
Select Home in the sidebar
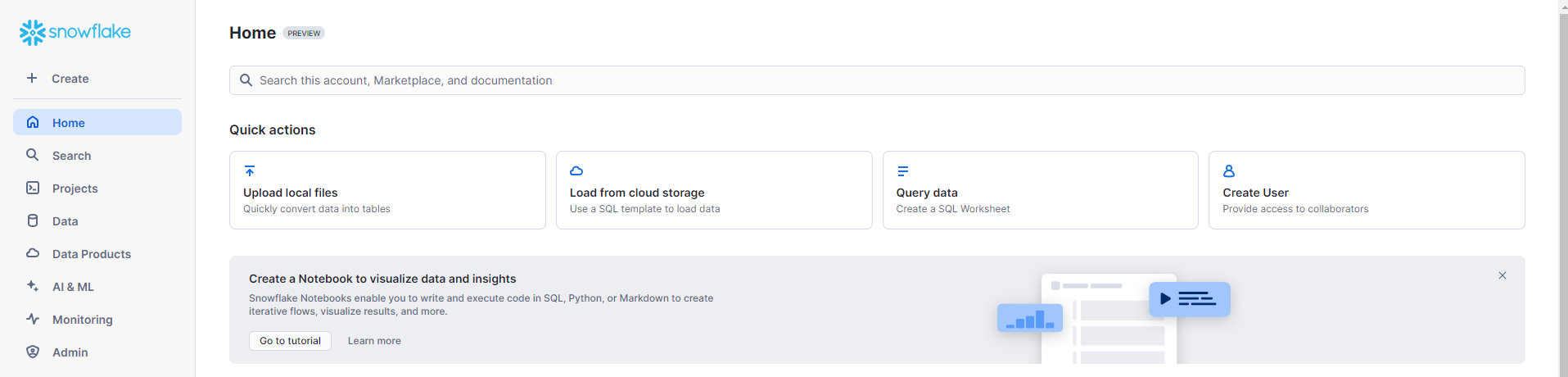[97, 122]
